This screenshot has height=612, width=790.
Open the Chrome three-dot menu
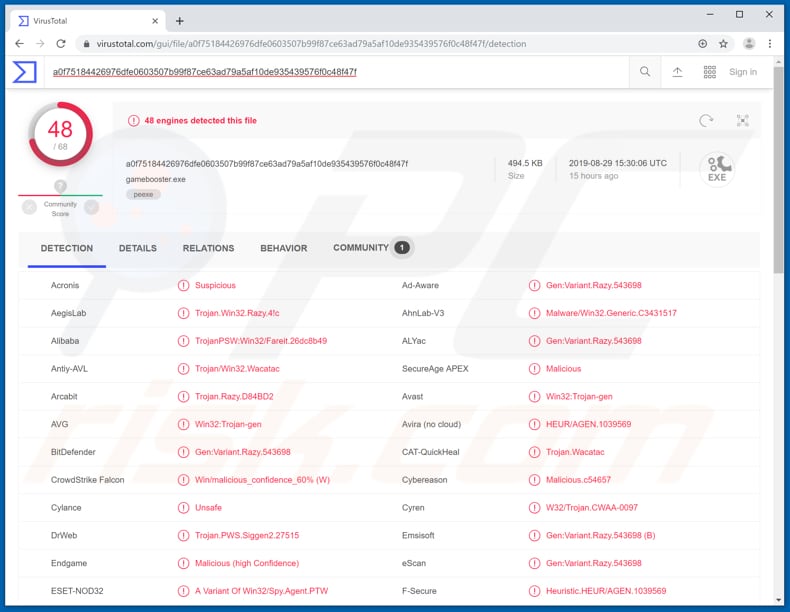point(770,44)
